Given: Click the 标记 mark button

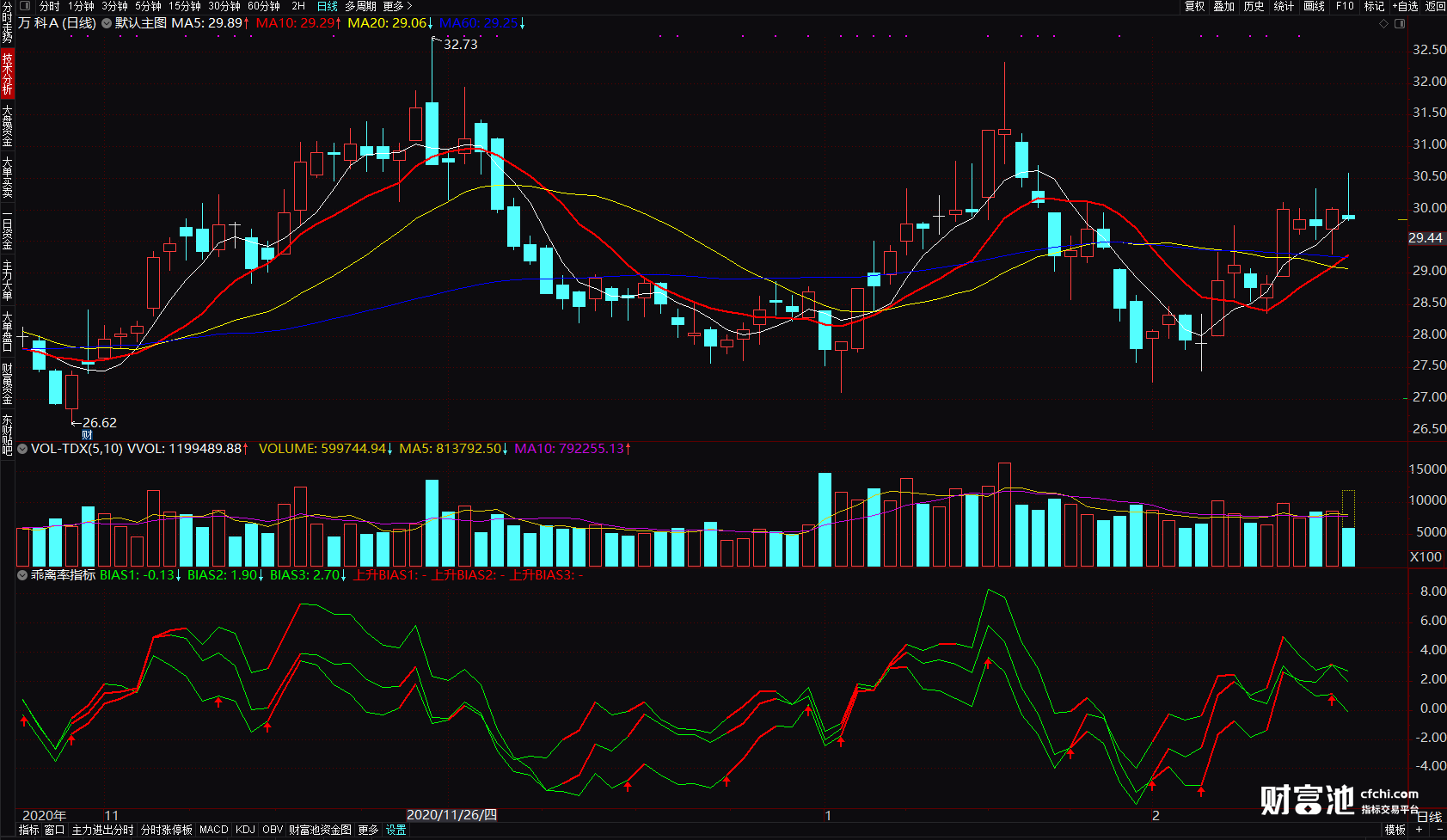Looking at the screenshot, I should (x=1374, y=6).
